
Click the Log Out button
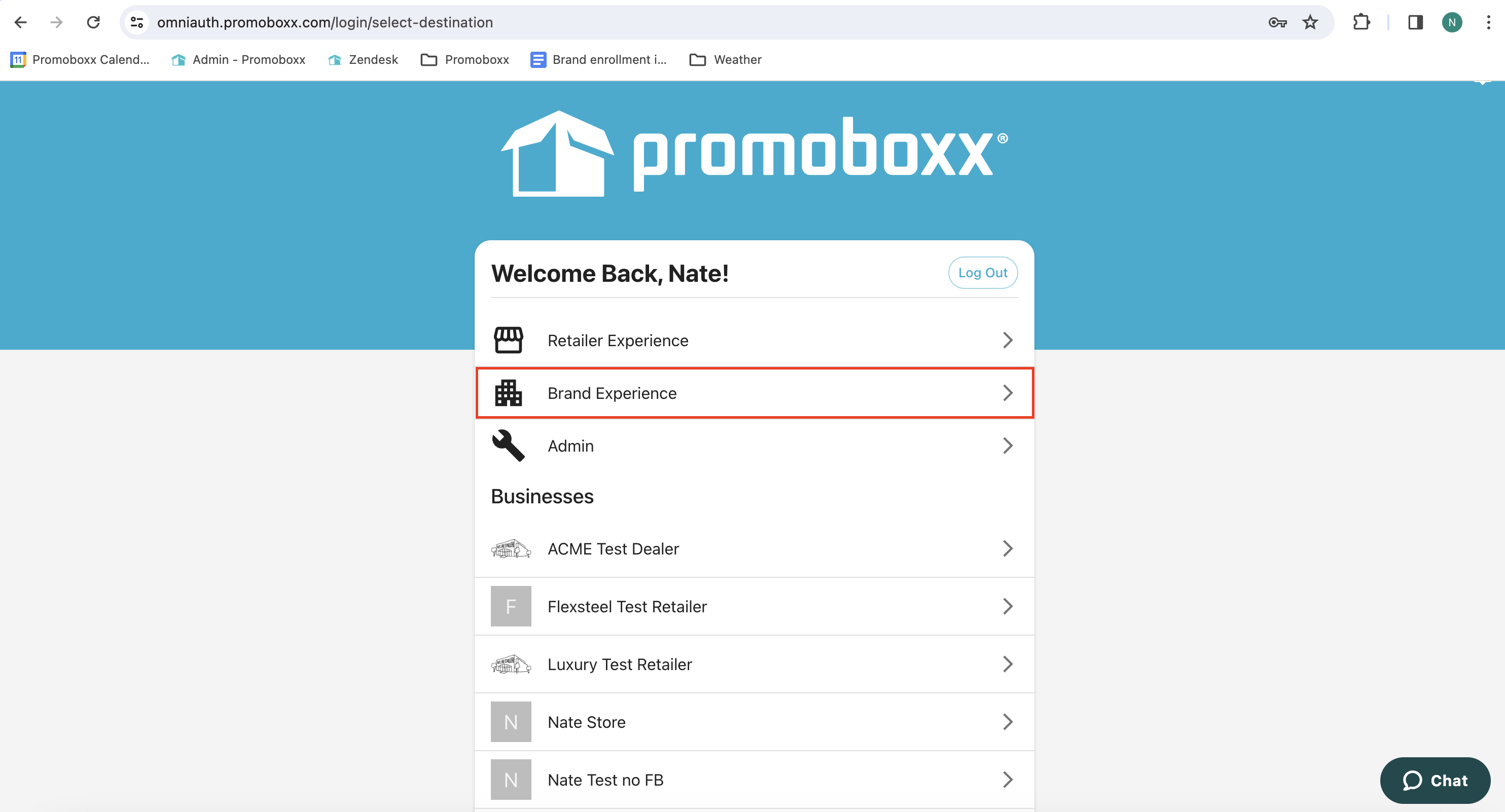(983, 273)
